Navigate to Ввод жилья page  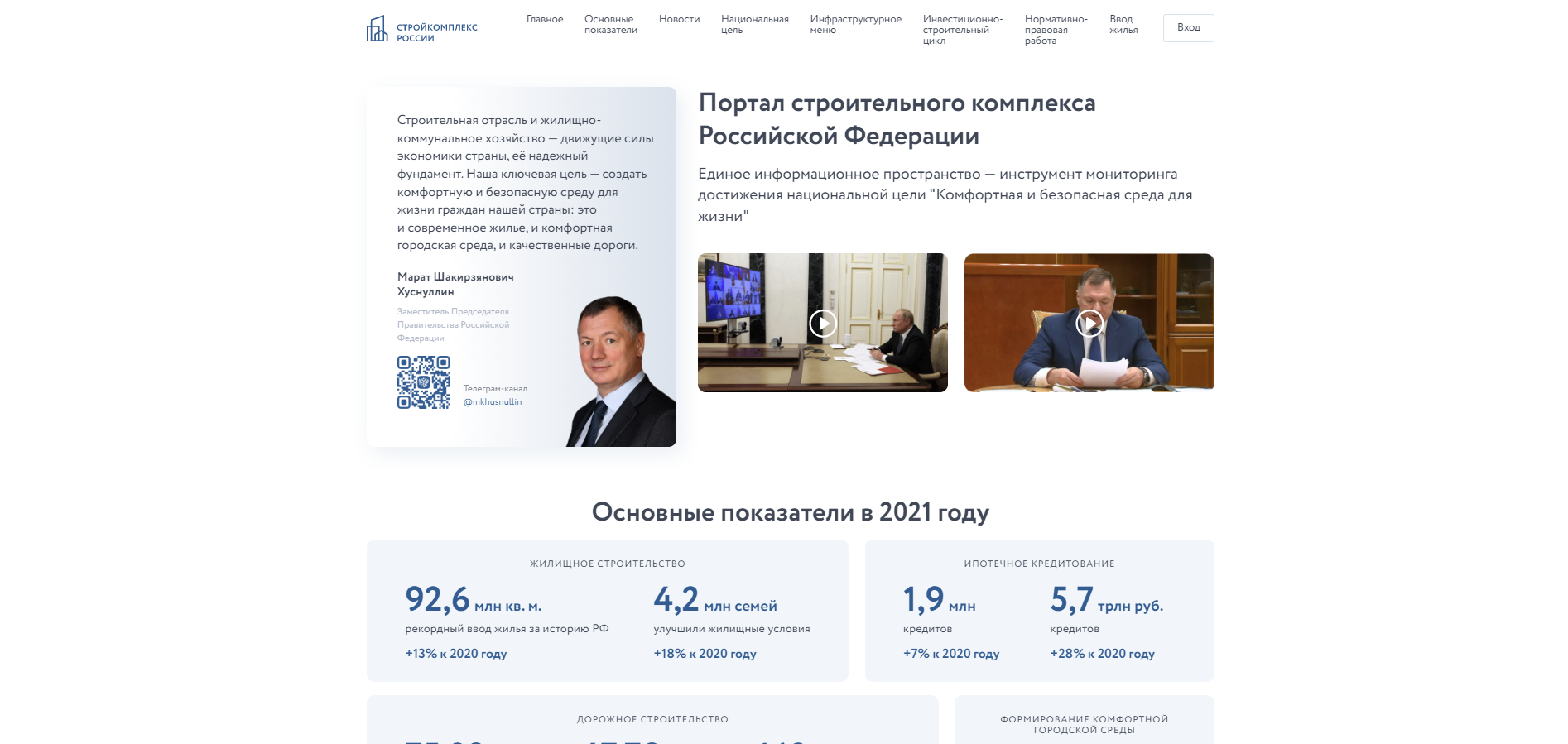tap(1123, 25)
